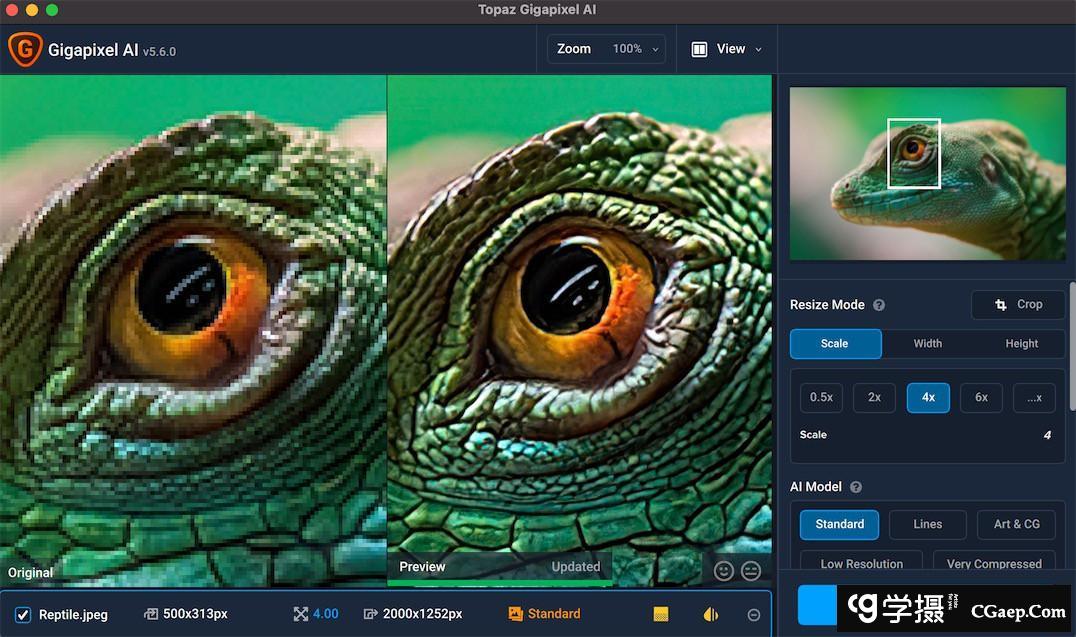Open AI Model help question mark
The width and height of the screenshot is (1076, 637).
click(x=856, y=487)
